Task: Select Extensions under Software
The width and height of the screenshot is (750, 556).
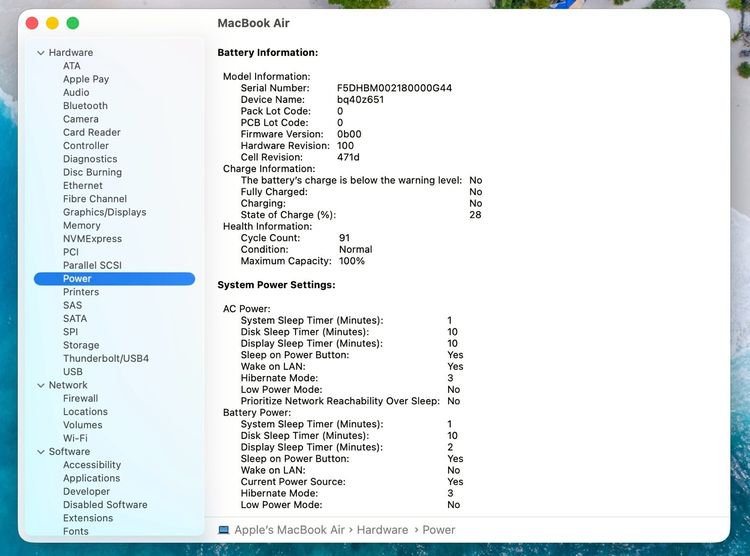Action: [88, 518]
